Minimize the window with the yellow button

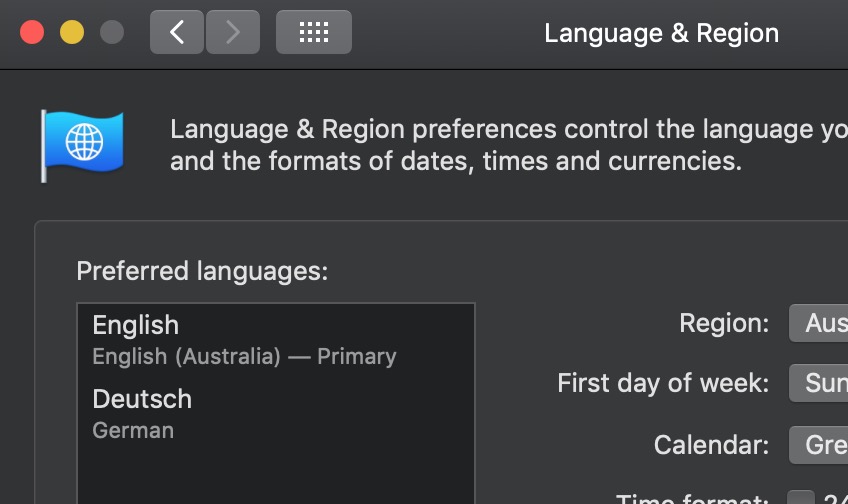click(72, 32)
